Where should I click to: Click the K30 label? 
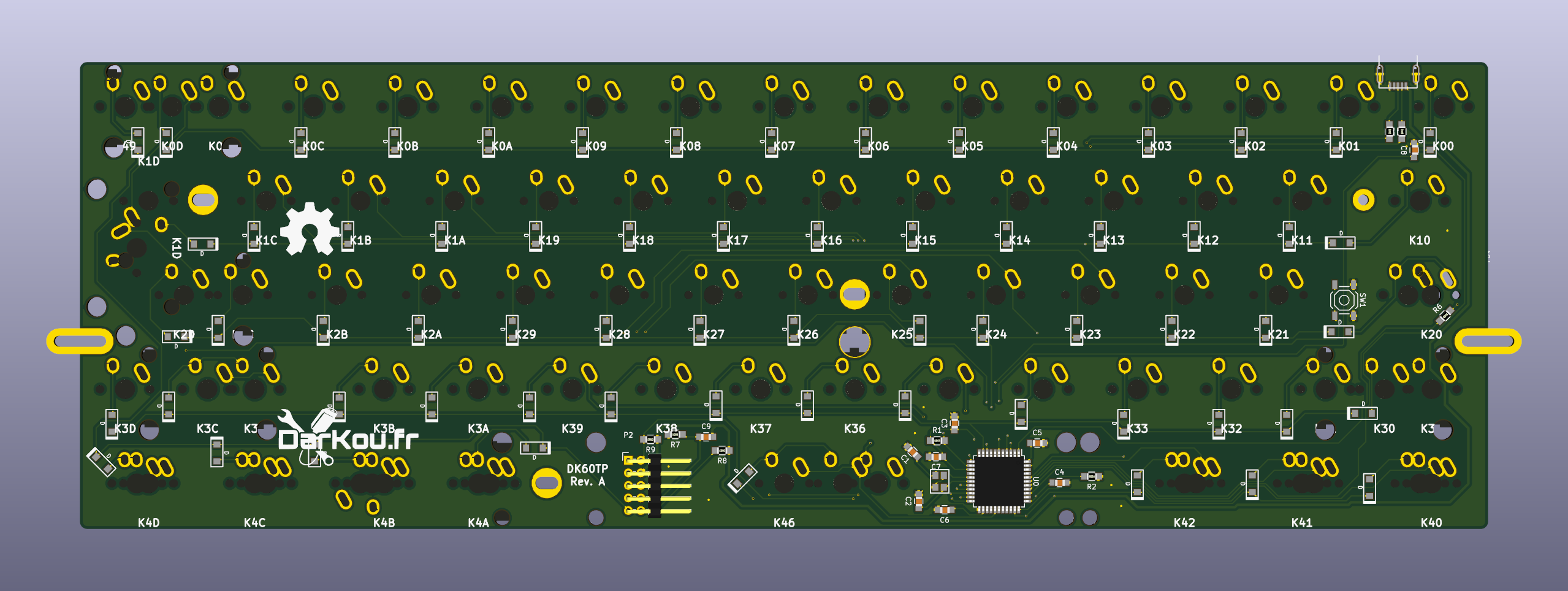click(1384, 429)
